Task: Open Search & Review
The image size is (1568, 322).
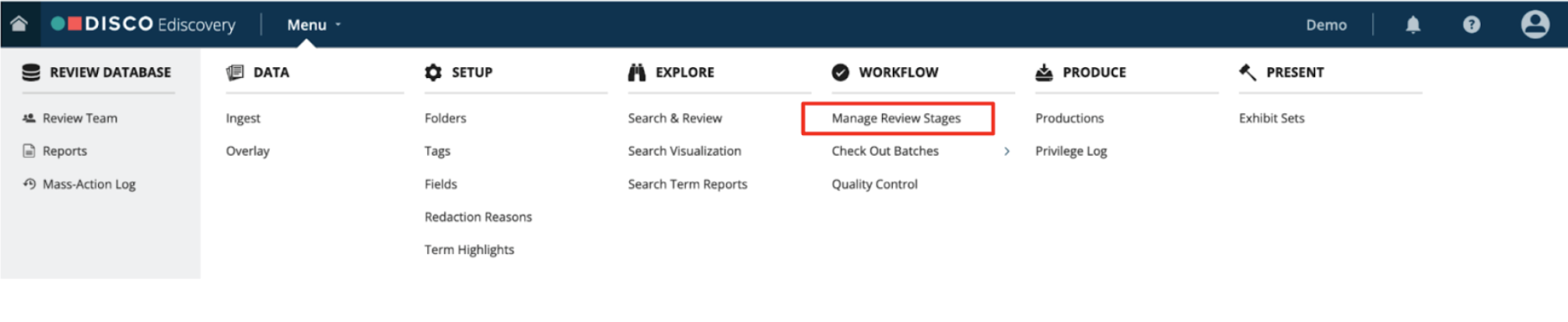Action: 675,118
